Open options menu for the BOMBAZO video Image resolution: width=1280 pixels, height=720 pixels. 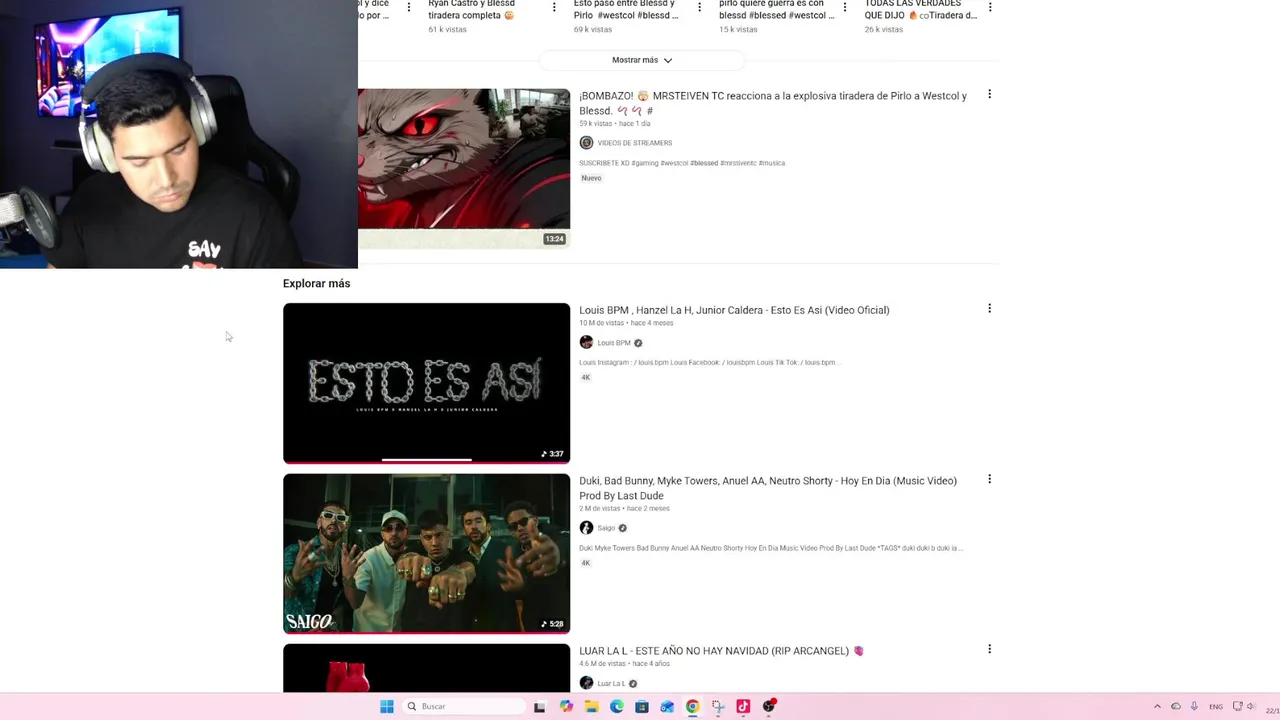tap(989, 94)
